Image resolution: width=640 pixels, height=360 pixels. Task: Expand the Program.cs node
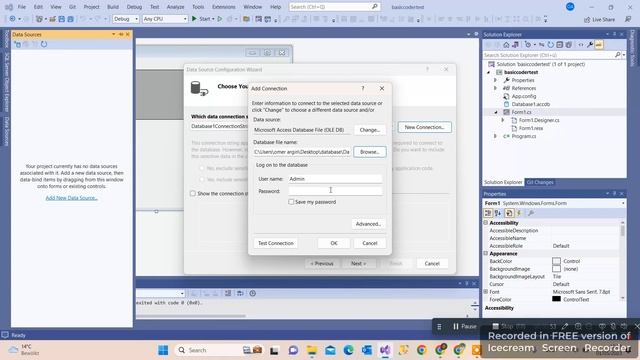pos(496,136)
